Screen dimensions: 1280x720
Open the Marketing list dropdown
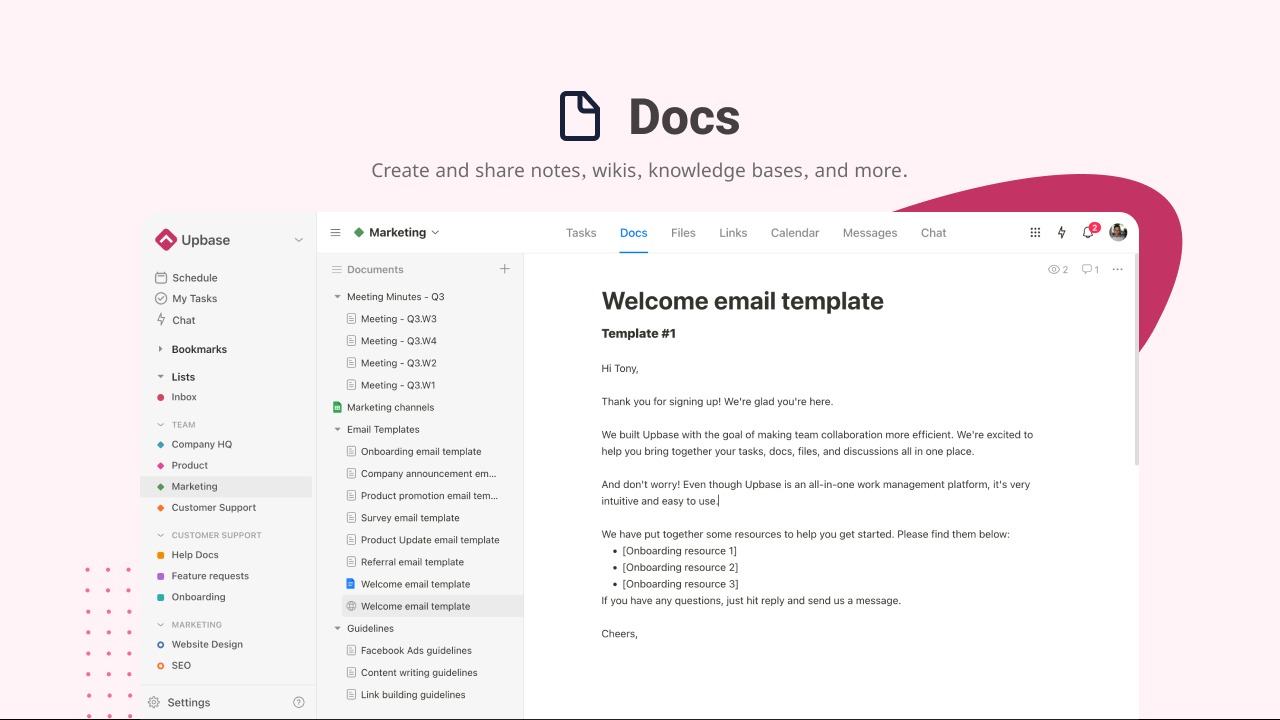(396, 232)
